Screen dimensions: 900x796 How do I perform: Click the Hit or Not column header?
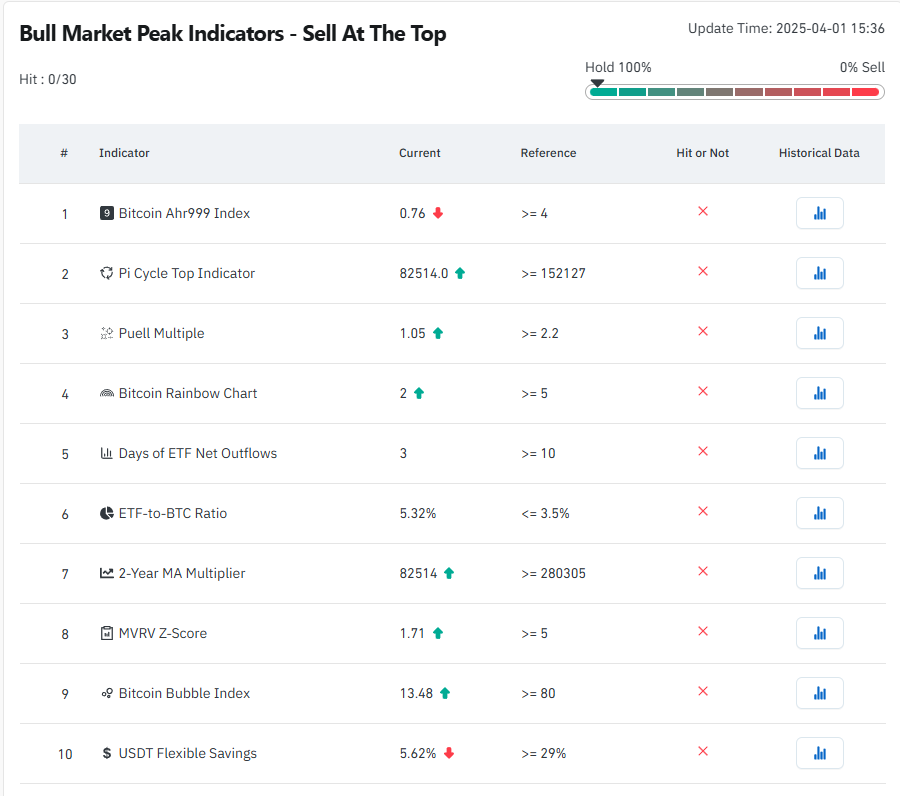(x=703, y=153)
